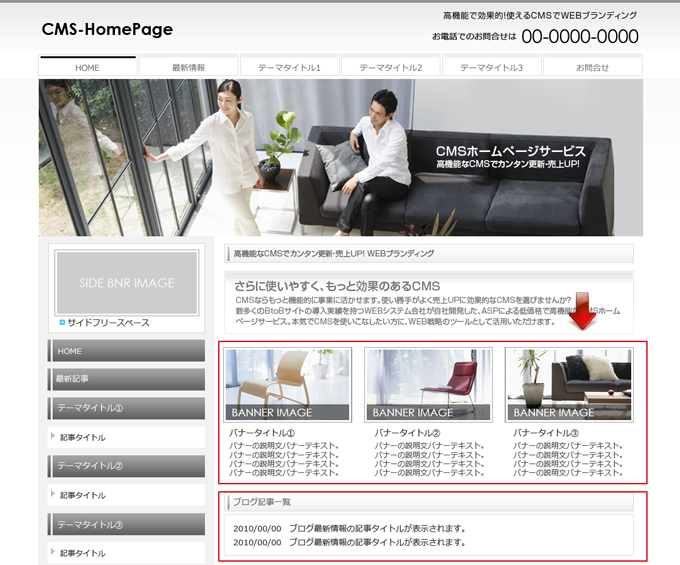
Task: Select テーマタイトル2 in the top navigation
Action: [x=390, y=67]
